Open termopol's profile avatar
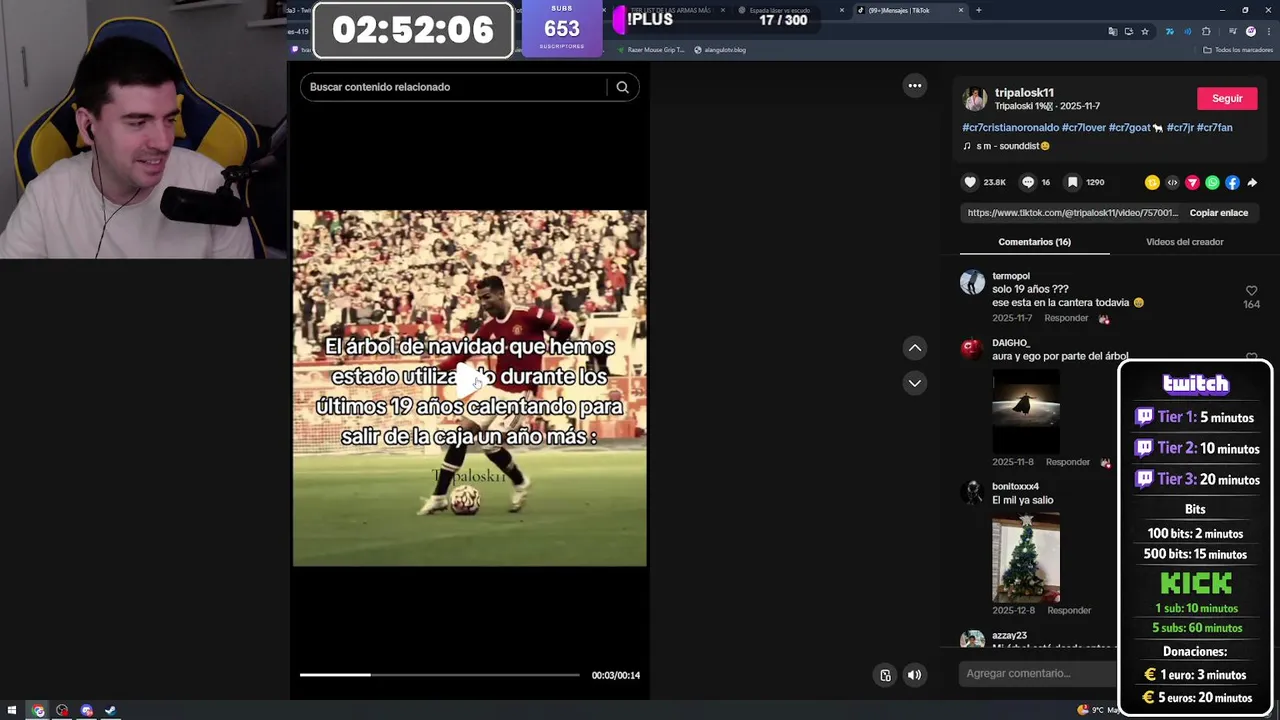 click(x=972, y=282)
